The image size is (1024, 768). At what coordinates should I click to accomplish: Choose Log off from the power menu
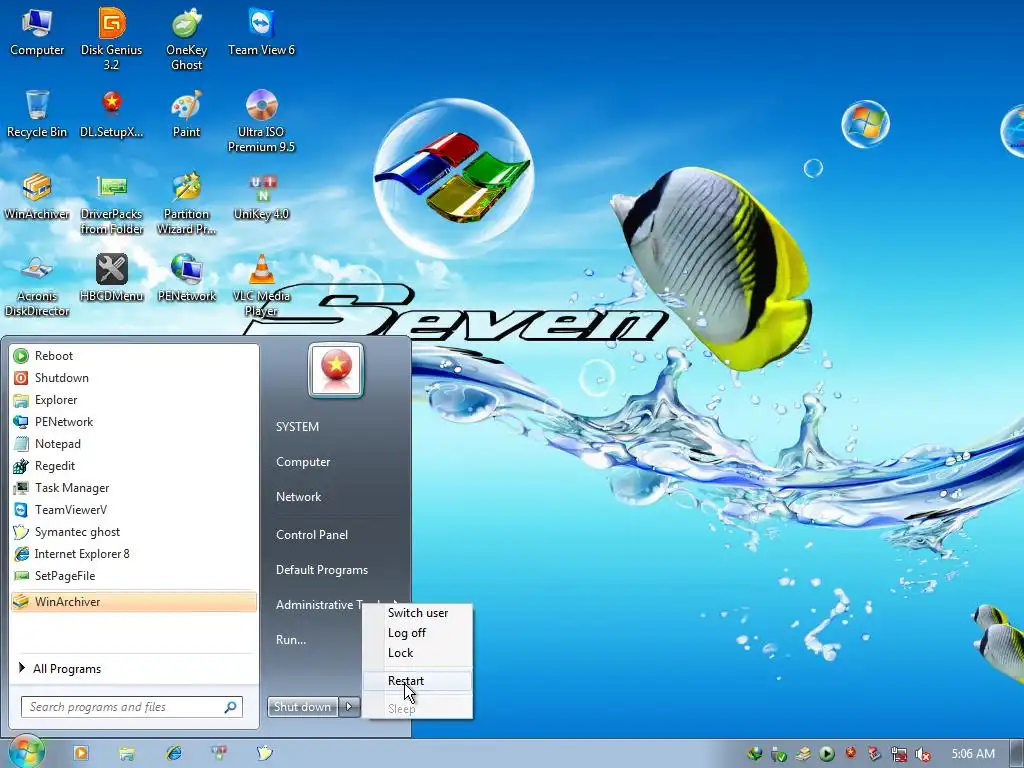pos(418,633)
